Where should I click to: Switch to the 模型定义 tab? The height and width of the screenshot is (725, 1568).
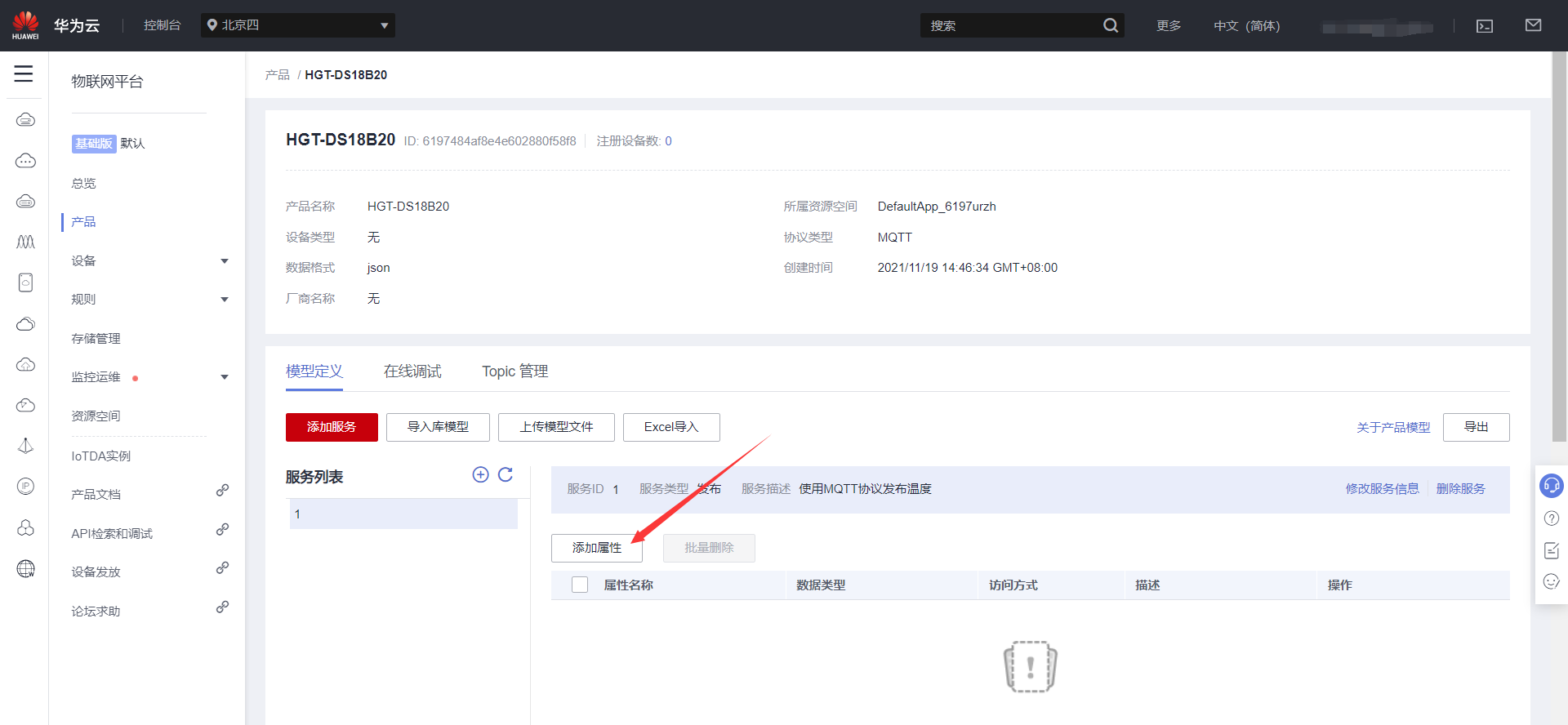point(314,371)
